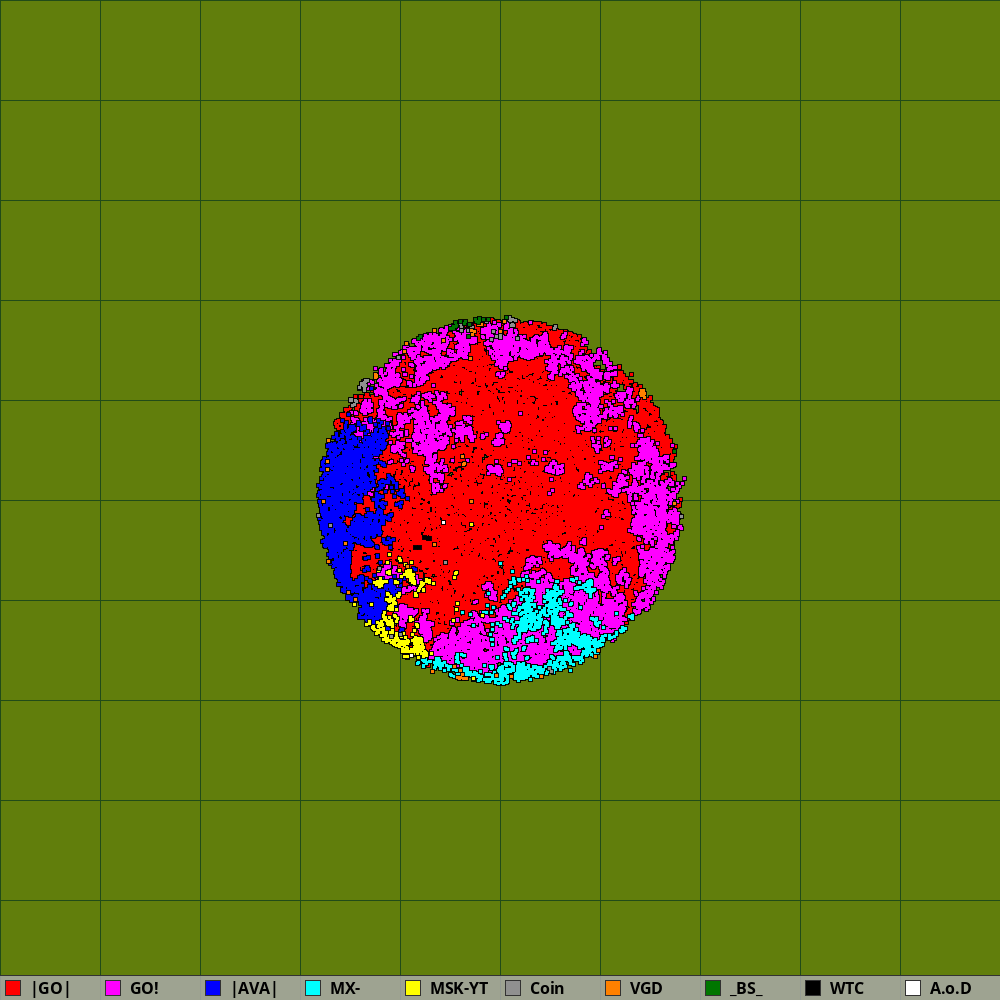The image size is (1000, 1000).
Task: Click the gray Coin legend swatch
Action: (x=513, y=988)
